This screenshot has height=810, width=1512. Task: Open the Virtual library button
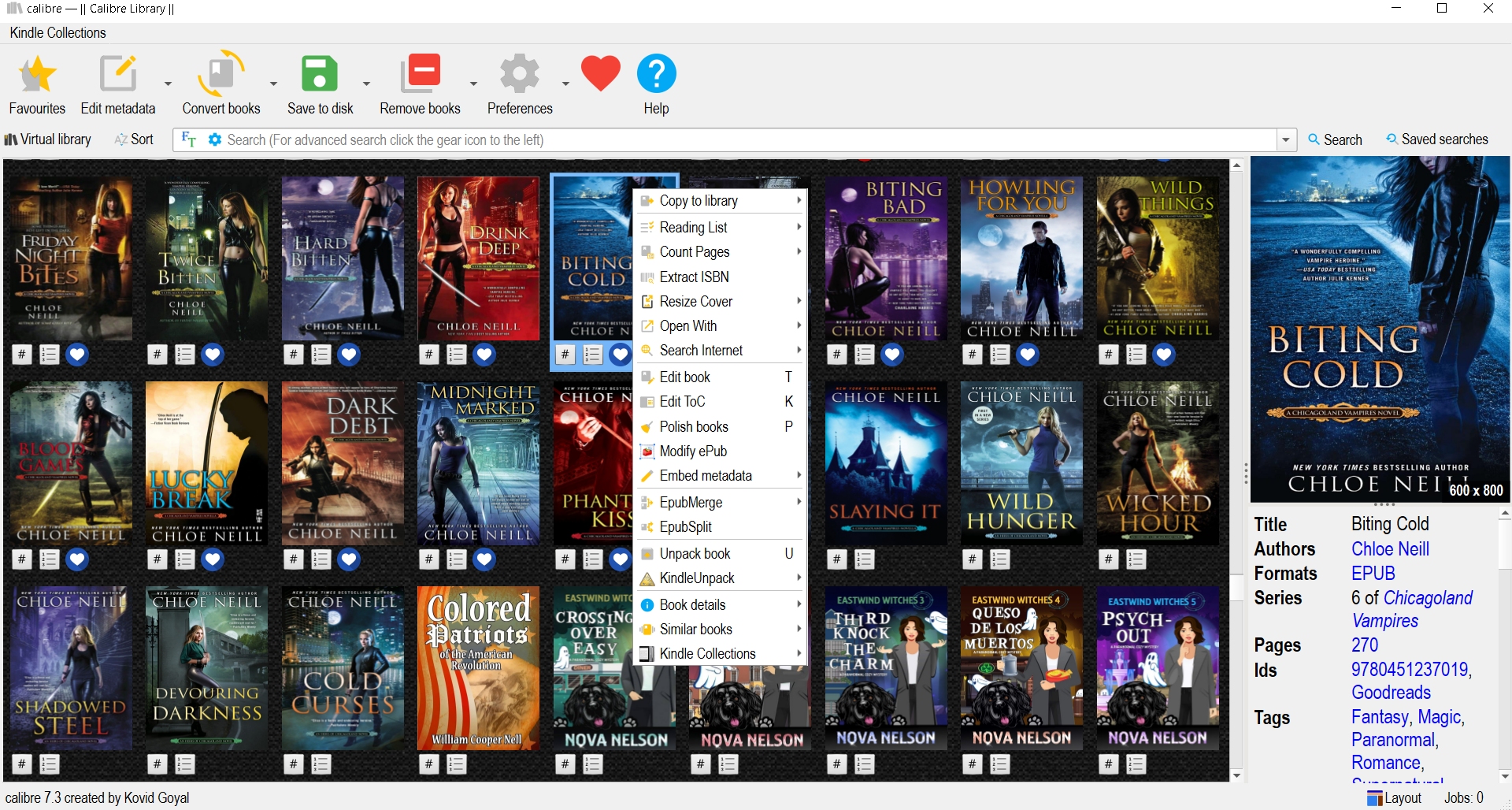[x=48, y=139]
